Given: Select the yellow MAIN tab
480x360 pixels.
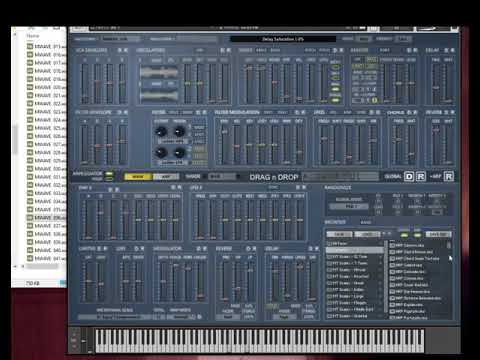Looking at the screenshot, I should (138, 177).
